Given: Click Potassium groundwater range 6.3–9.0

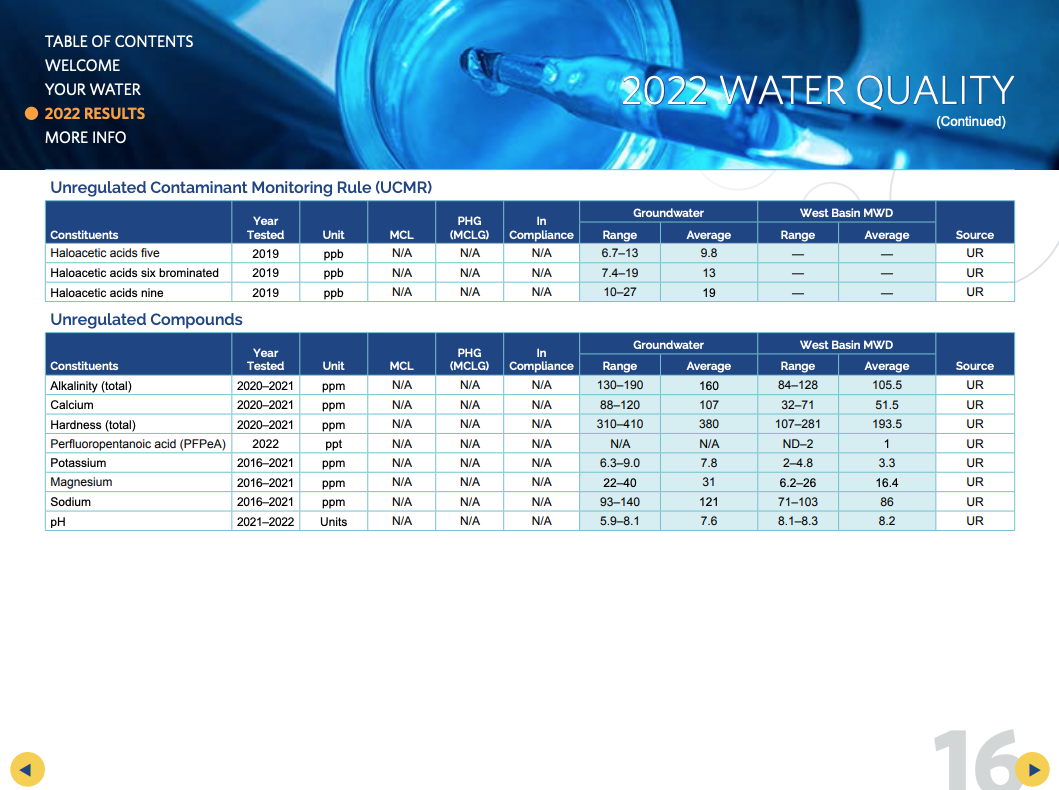Looking at the screenshot, I should pos(619,463).
